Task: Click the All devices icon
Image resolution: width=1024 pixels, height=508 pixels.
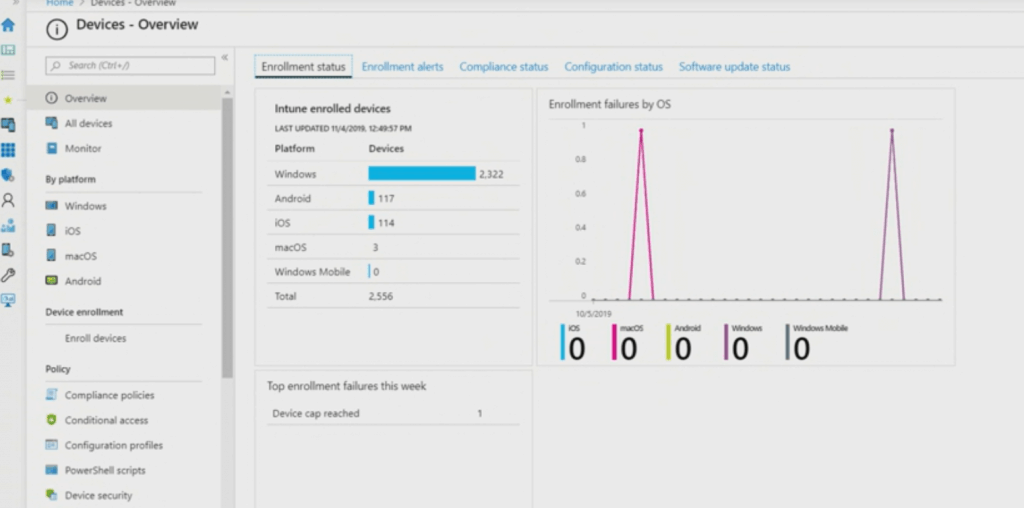Action: click(x=51, y=123)
